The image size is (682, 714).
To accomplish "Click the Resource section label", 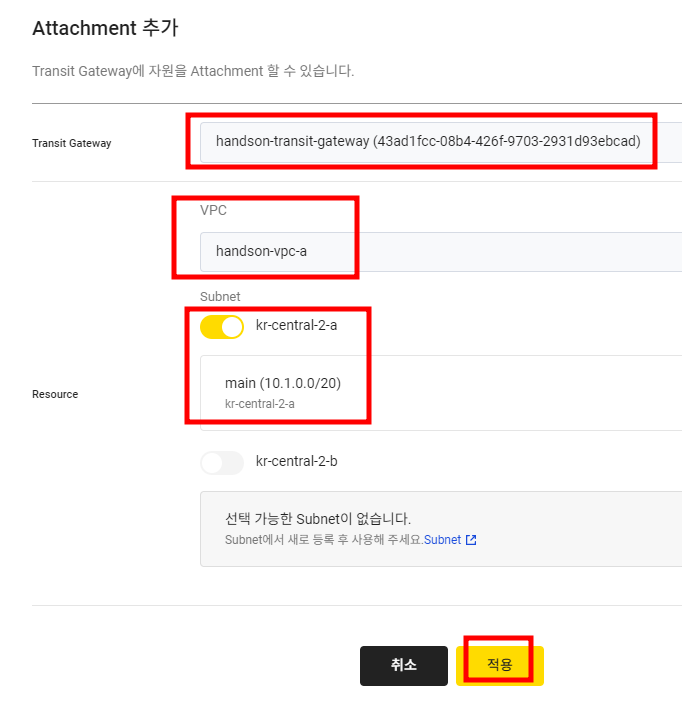I will (x=55, y=394).
